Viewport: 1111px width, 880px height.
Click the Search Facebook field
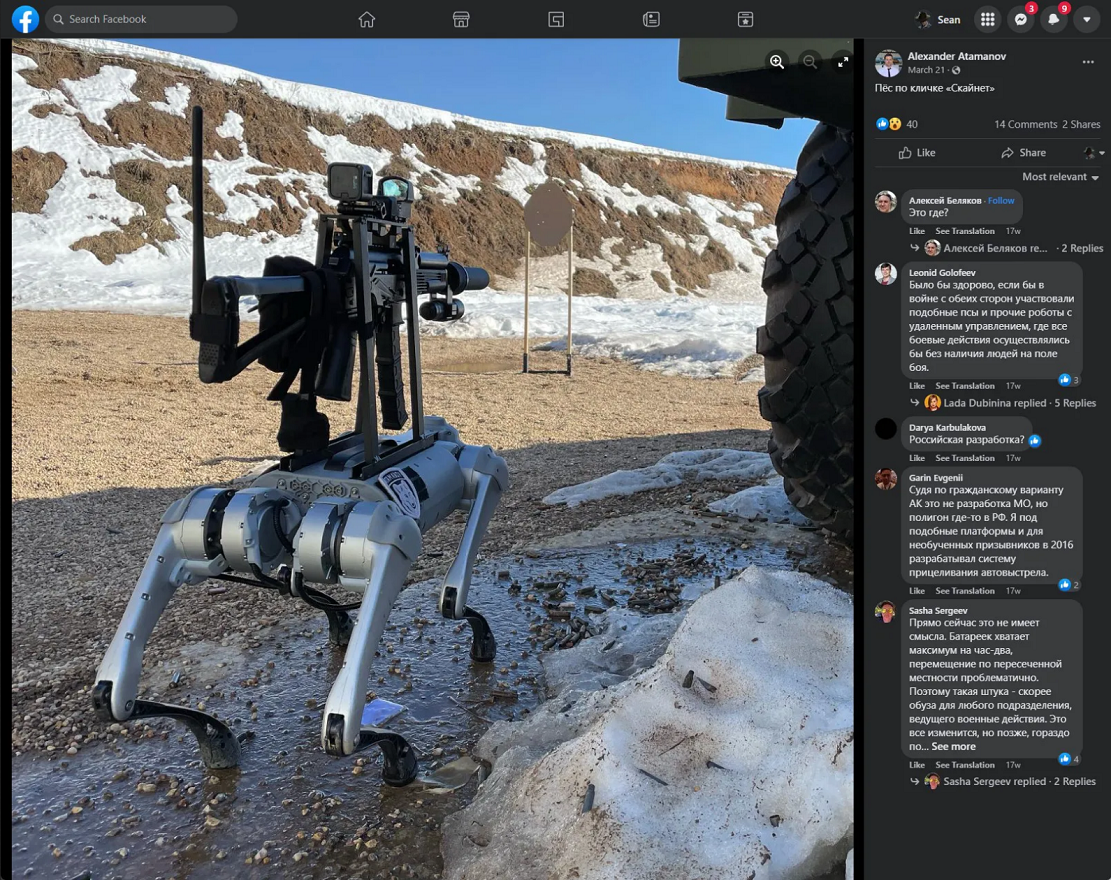pyautogui.click(x=140, y=19)
